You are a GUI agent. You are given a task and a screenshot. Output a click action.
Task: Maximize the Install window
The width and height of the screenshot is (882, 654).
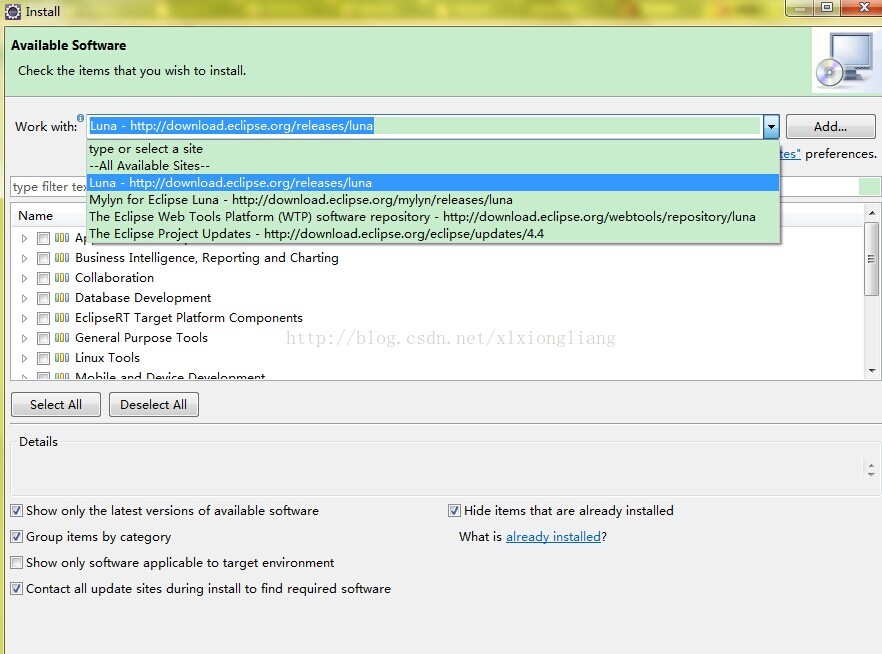(x=827, y=7)
